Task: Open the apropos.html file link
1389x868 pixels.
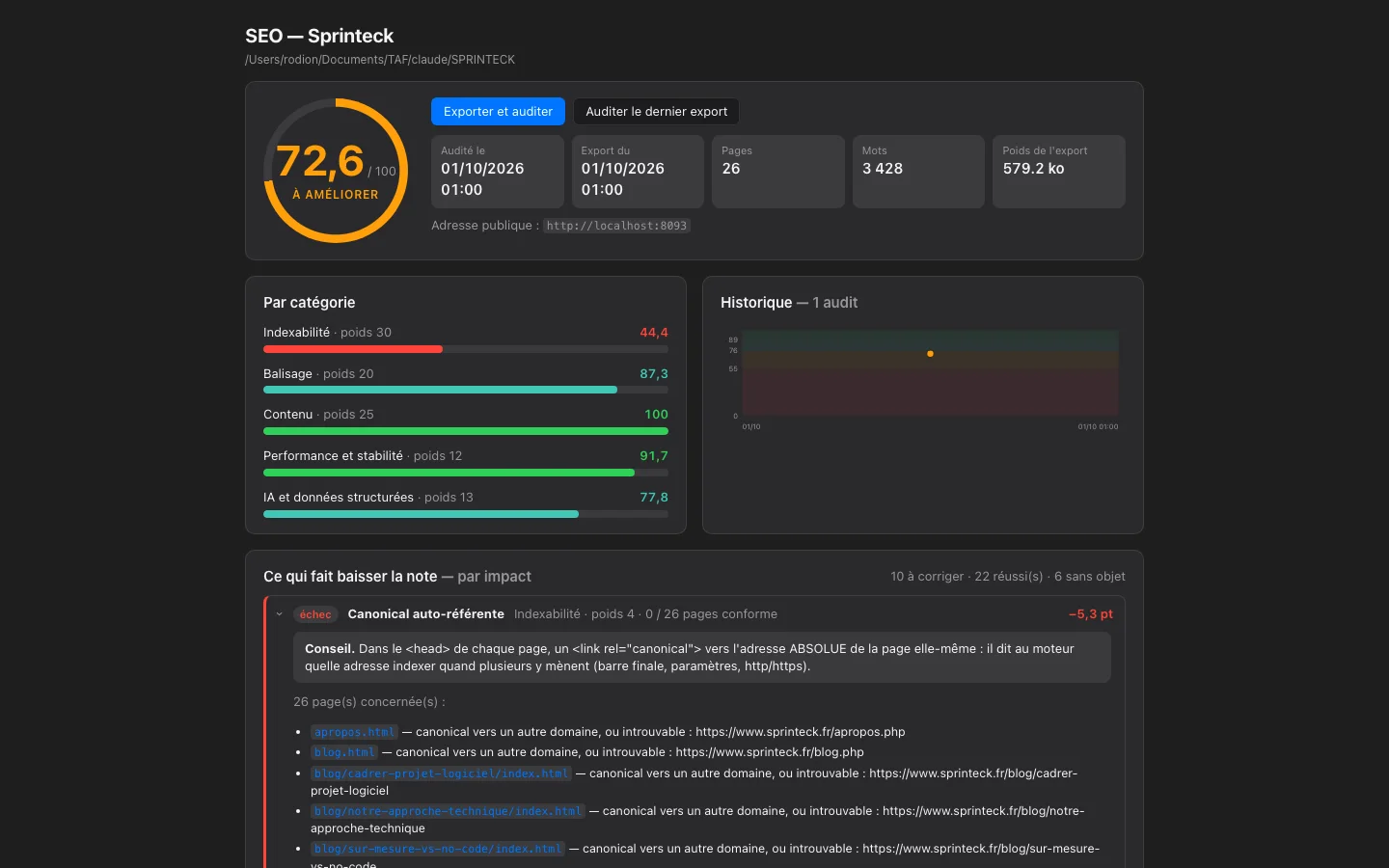Action: [354, 732]
